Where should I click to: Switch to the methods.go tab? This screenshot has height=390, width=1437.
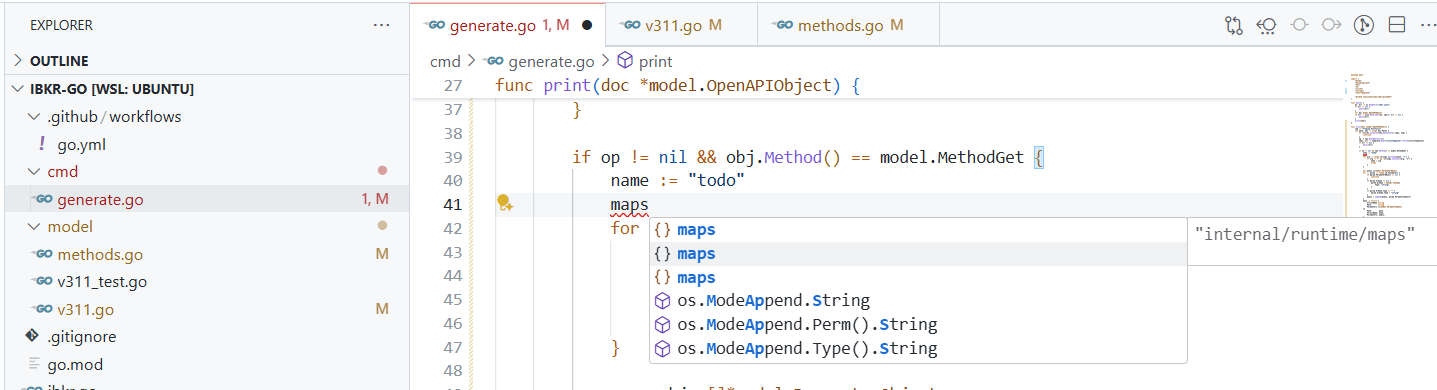[x=849, y=25]
